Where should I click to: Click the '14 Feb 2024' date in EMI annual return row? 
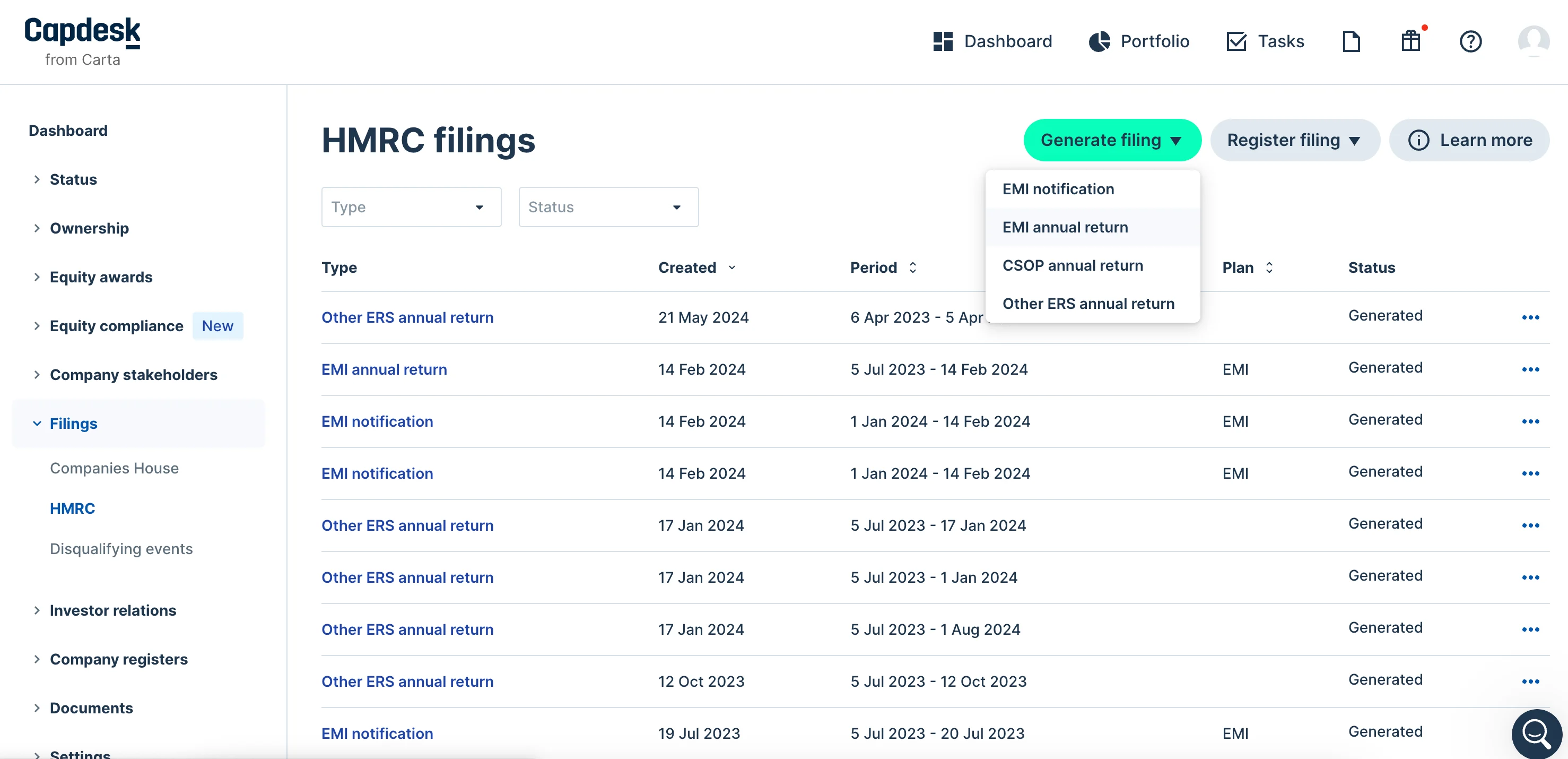coord(701,369)
